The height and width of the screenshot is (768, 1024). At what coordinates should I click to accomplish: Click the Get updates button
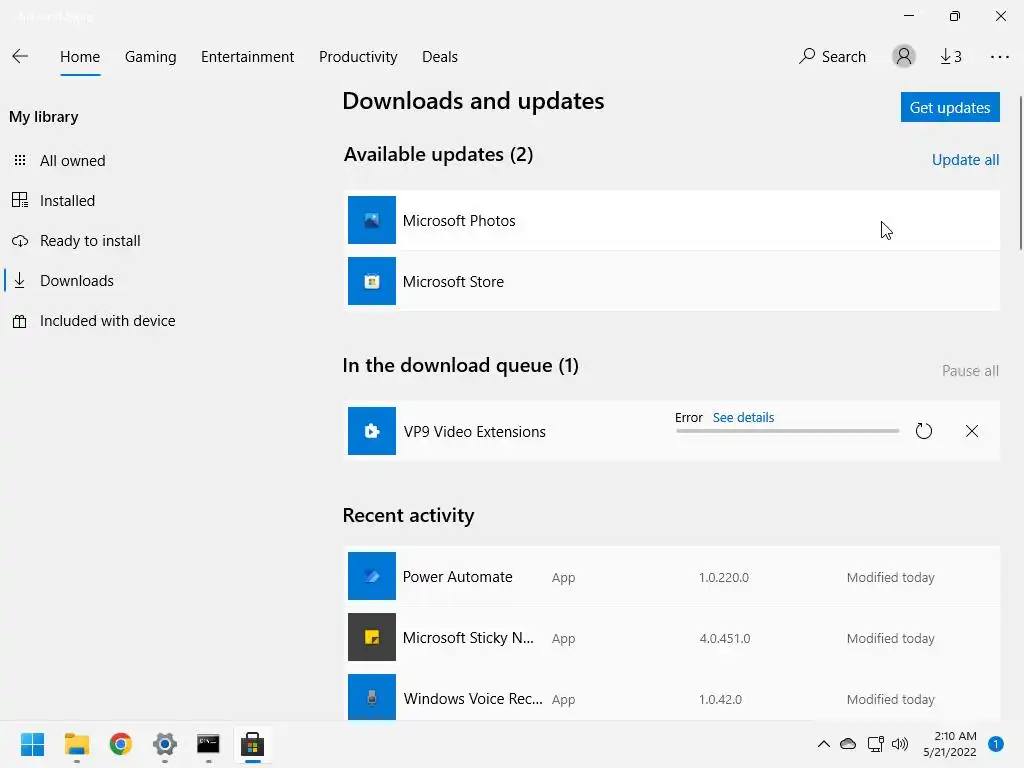tap(950, 107)
